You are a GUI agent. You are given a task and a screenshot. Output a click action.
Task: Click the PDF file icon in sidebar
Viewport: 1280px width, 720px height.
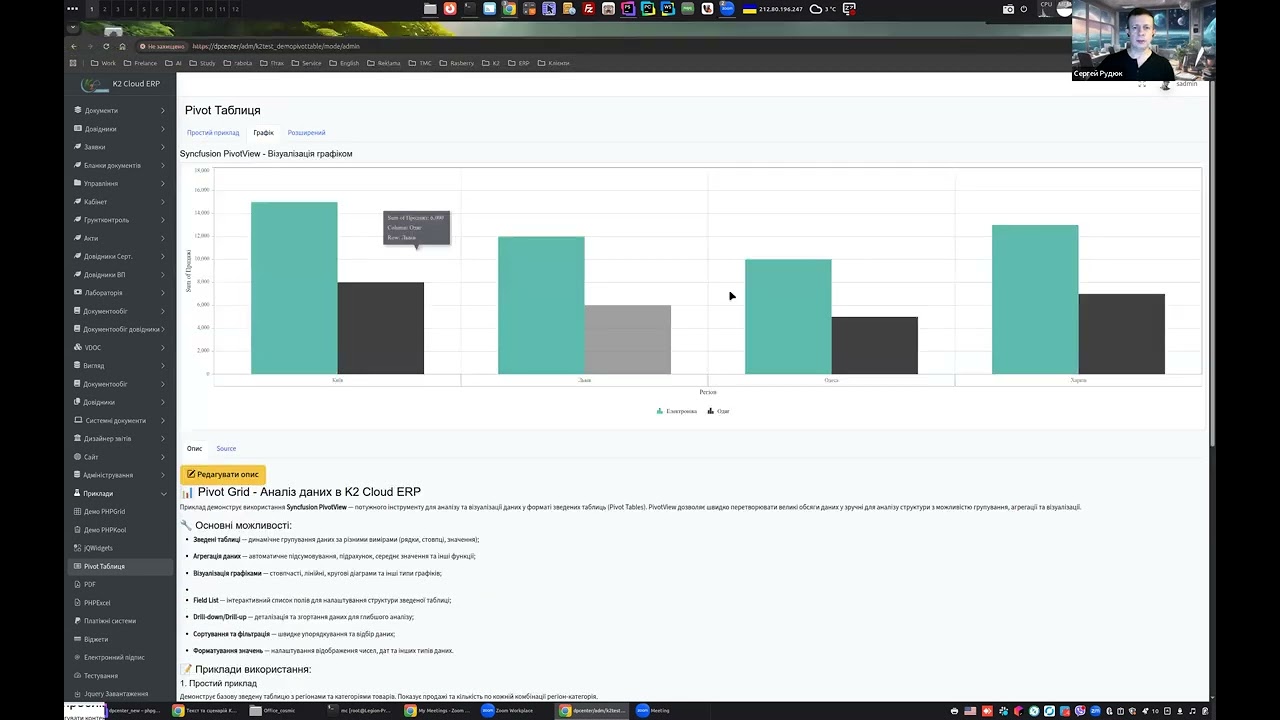[78, 584]
